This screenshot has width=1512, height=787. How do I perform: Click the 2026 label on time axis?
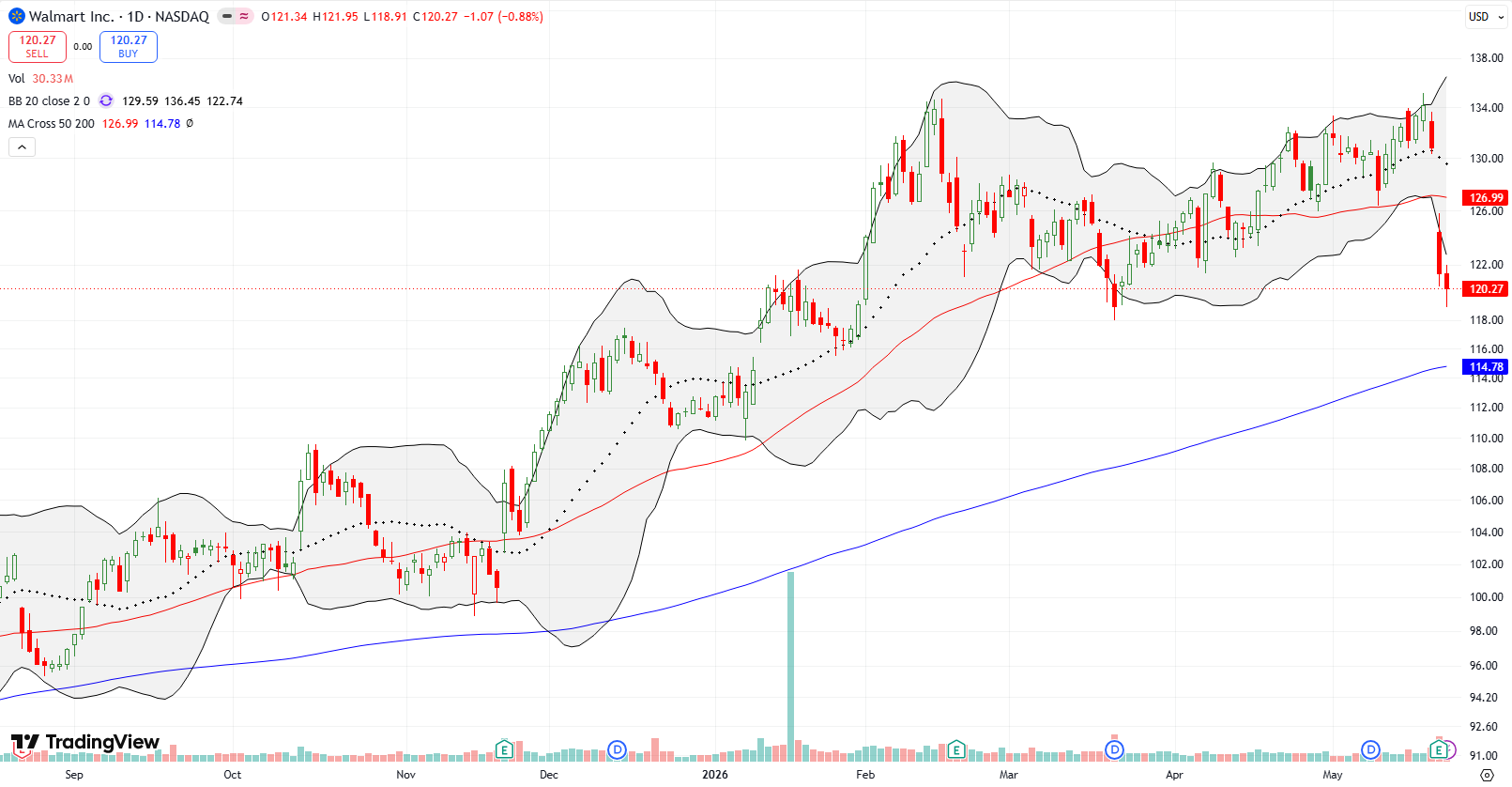(715, 775)
